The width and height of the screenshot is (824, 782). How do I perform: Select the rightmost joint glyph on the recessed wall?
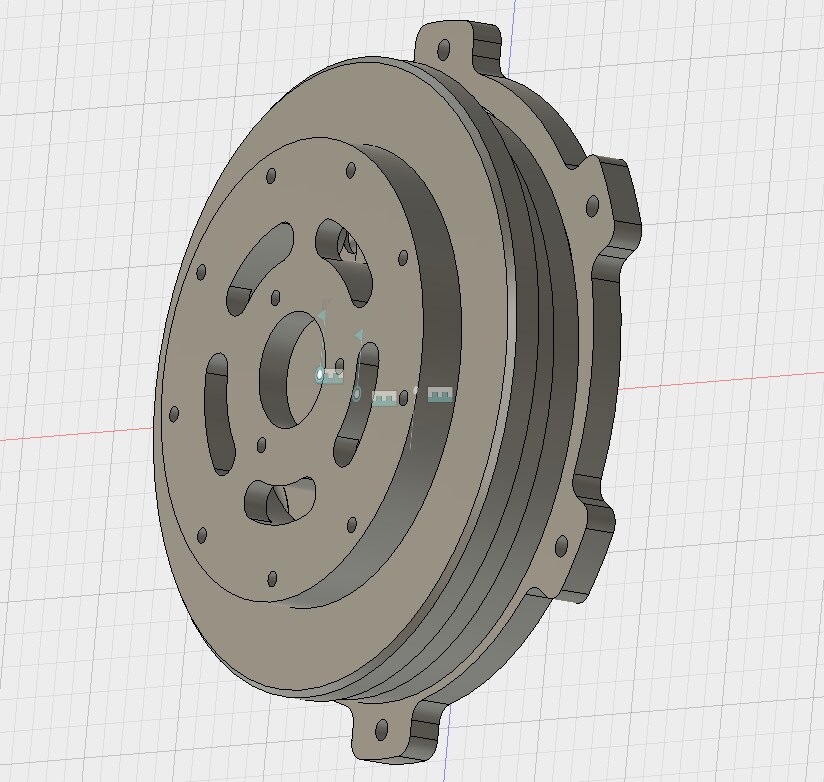440,394
